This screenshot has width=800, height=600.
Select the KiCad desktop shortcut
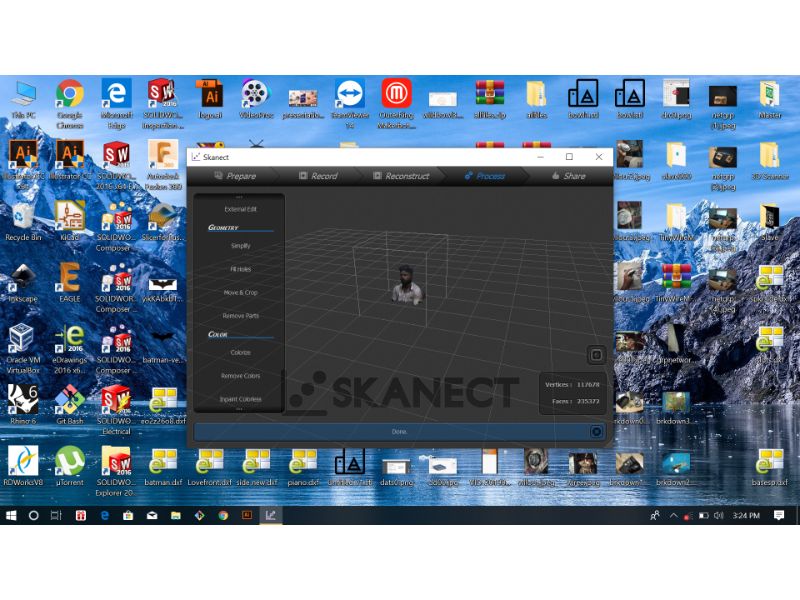coord(70,221)
